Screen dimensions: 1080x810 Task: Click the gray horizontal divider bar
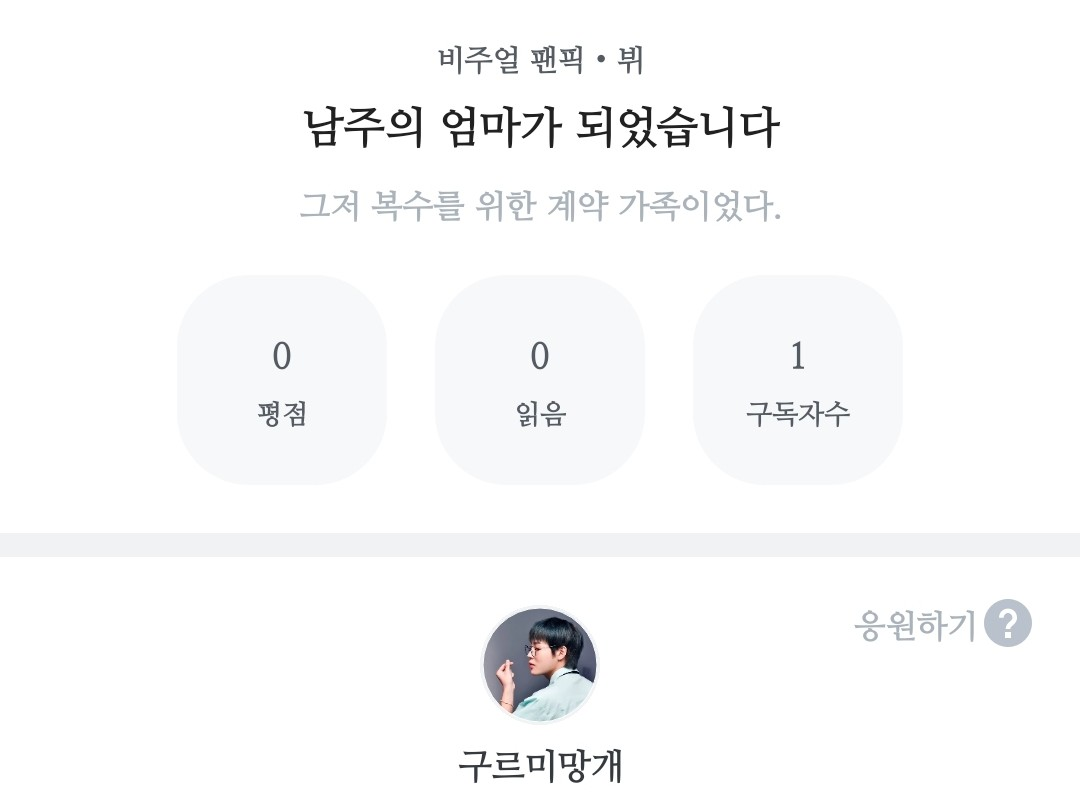pos(540,544)
